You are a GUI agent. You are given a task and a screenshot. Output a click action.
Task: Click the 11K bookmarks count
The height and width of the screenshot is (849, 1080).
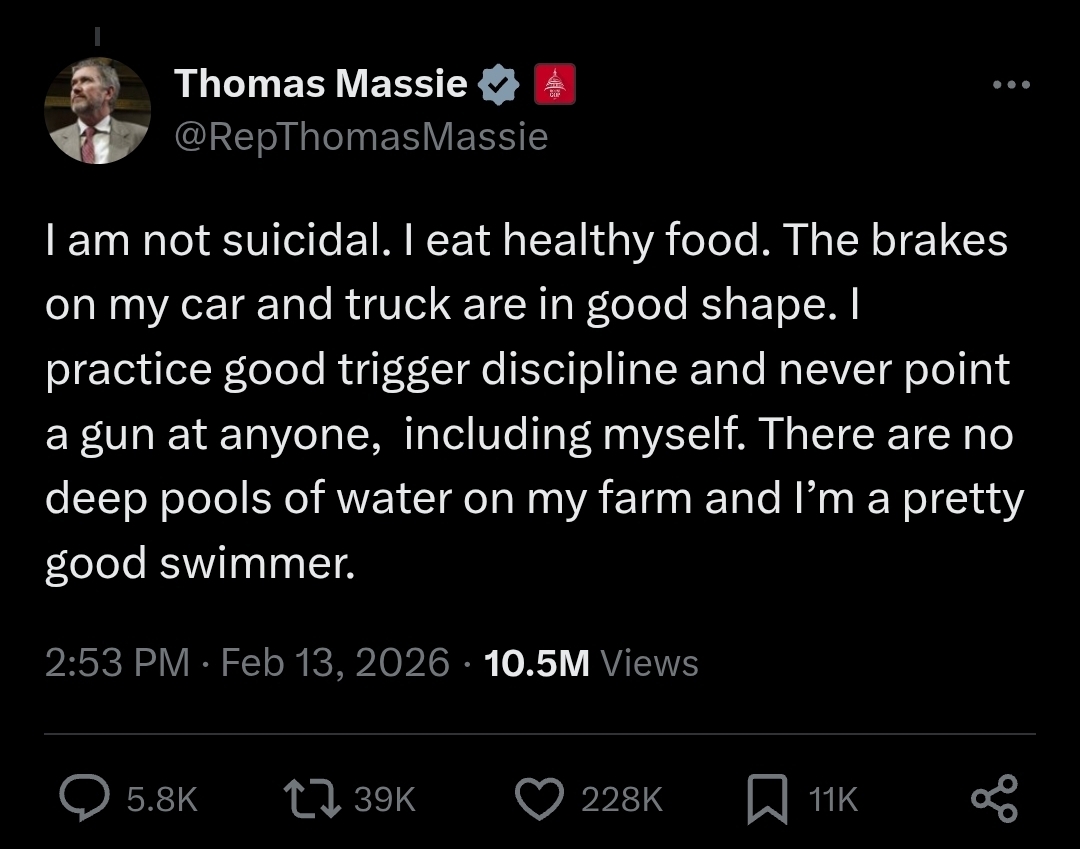[x=832, y=799]
